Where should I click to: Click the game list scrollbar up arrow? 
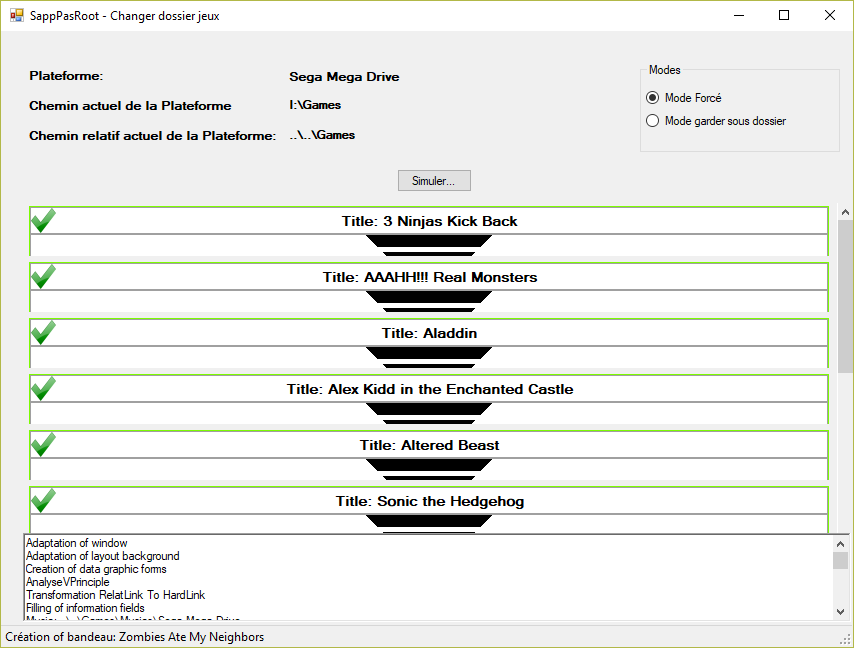point(845,213)
